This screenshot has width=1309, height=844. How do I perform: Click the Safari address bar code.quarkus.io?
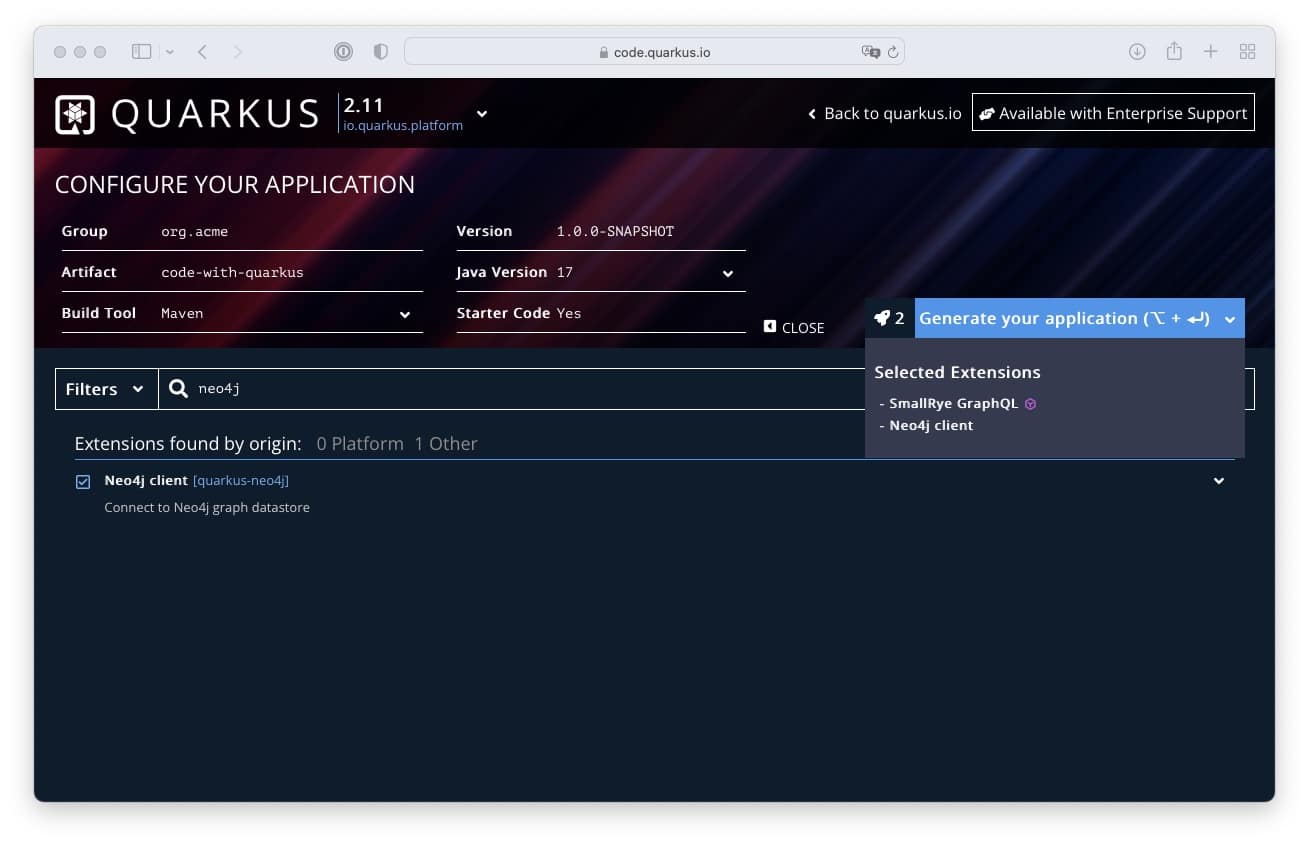click(654, 51)
